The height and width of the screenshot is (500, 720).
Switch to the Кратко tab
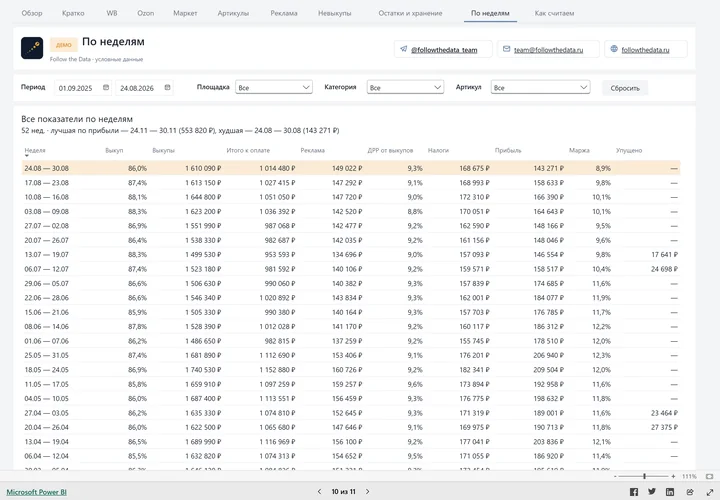tap(73, 13)
